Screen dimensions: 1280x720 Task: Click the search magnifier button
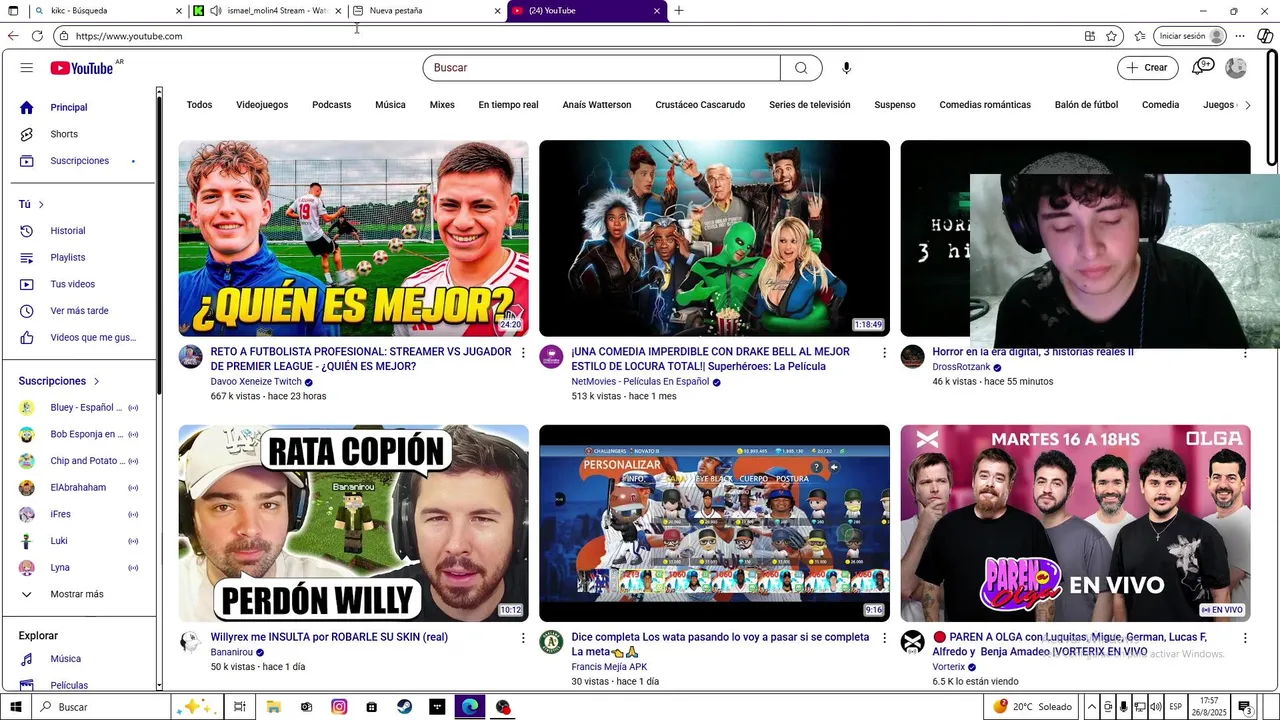pyautogui.click(x=801, y=68)
